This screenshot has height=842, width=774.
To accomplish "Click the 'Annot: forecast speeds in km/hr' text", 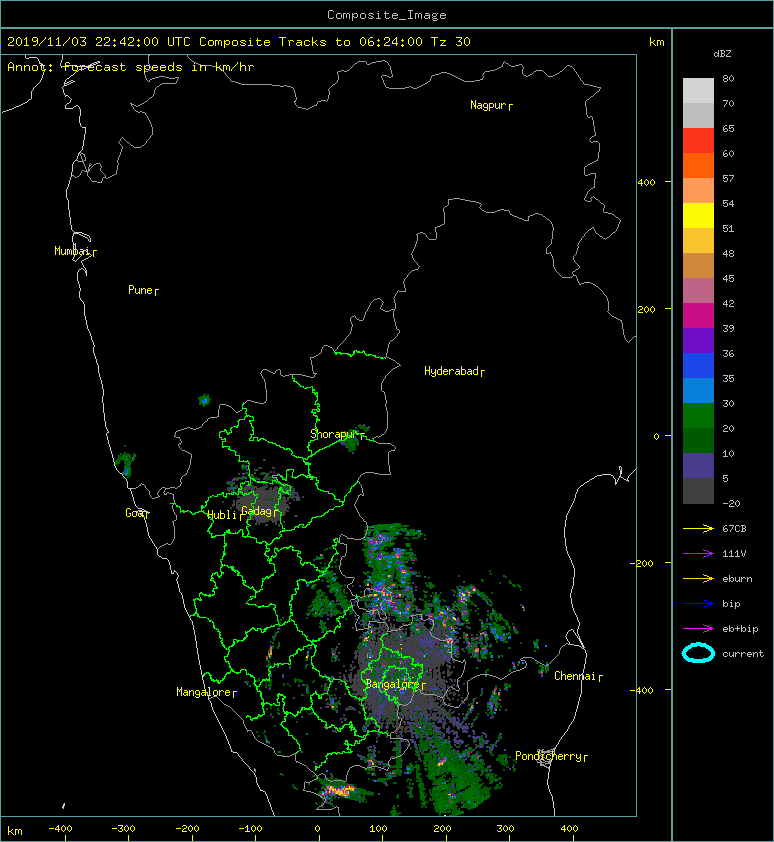I will [131, 67].
